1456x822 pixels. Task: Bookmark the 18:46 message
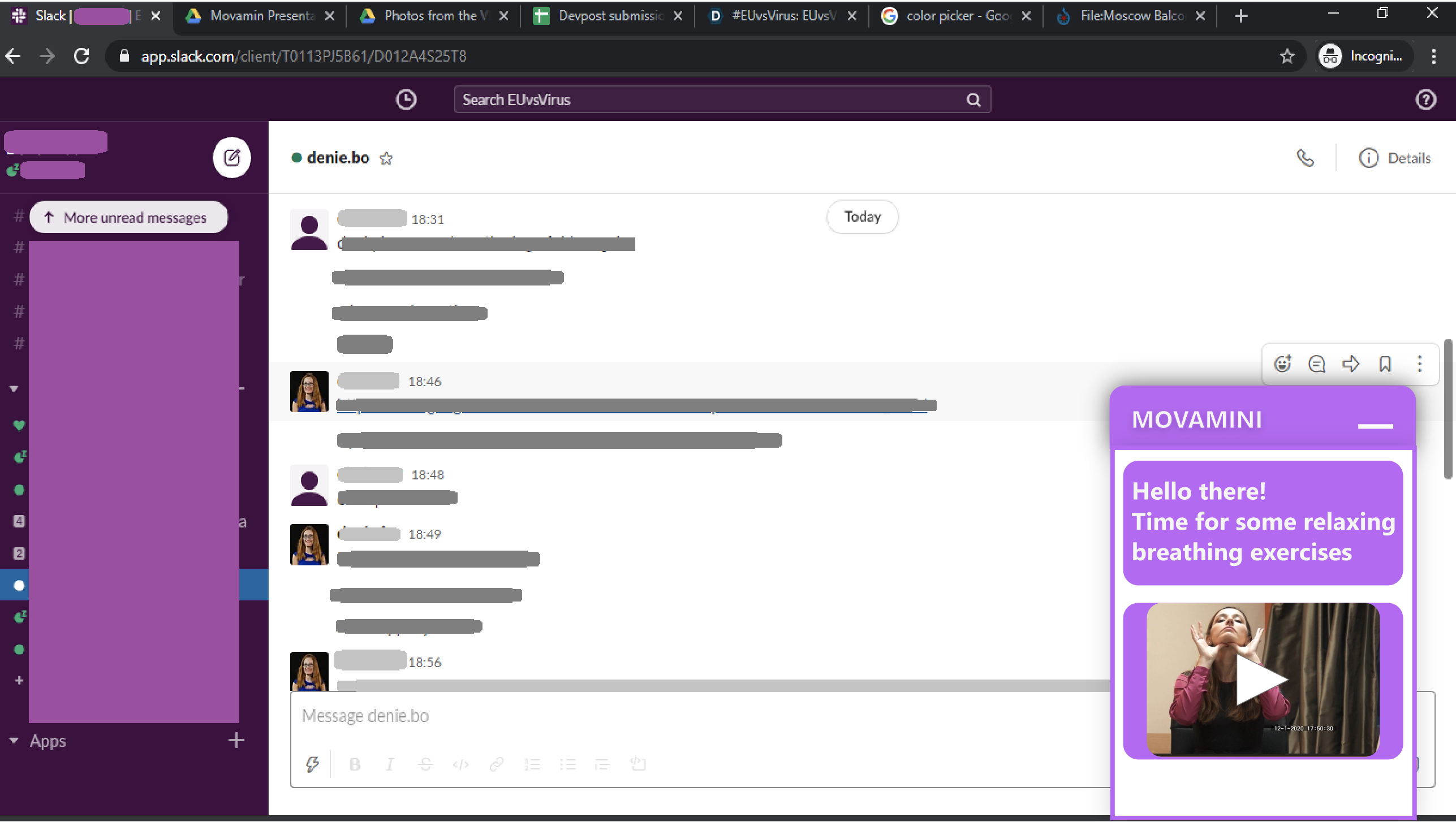[x=1385, y=364]
